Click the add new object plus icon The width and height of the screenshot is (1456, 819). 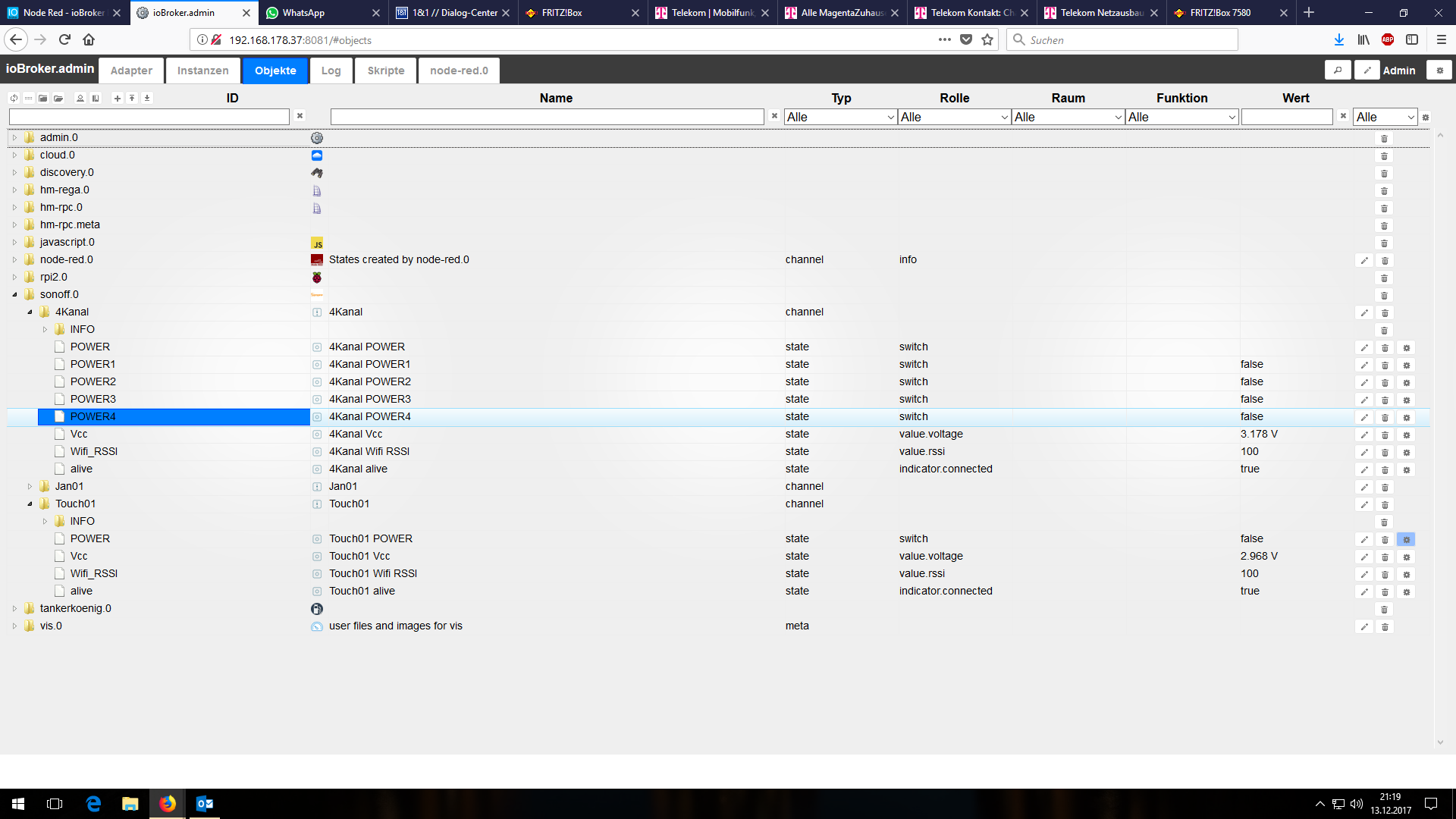click(117, 98)
